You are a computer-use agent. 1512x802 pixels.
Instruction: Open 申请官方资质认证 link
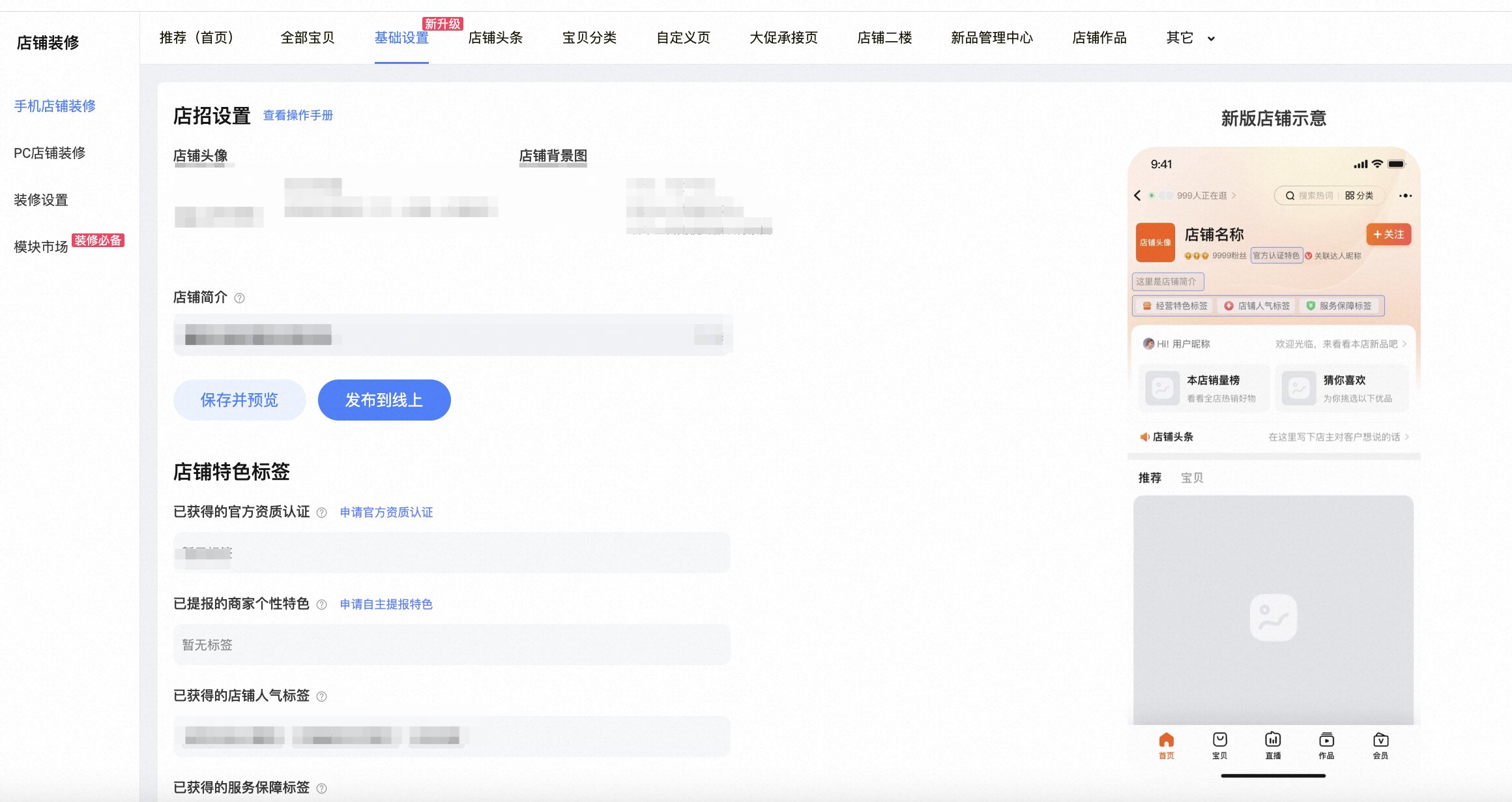[x=386, y=512]
